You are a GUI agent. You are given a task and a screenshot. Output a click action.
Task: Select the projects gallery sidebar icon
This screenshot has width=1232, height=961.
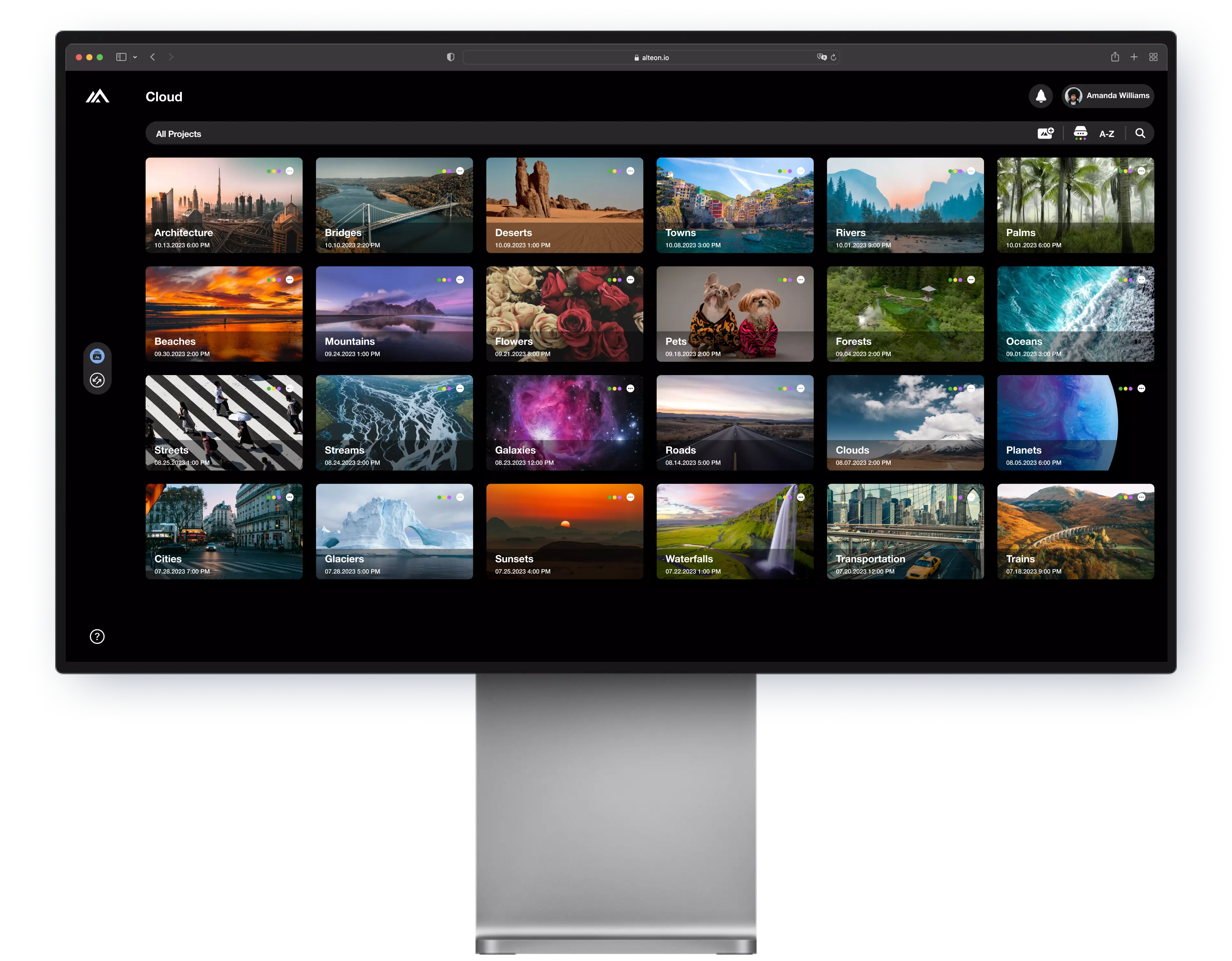97,356
